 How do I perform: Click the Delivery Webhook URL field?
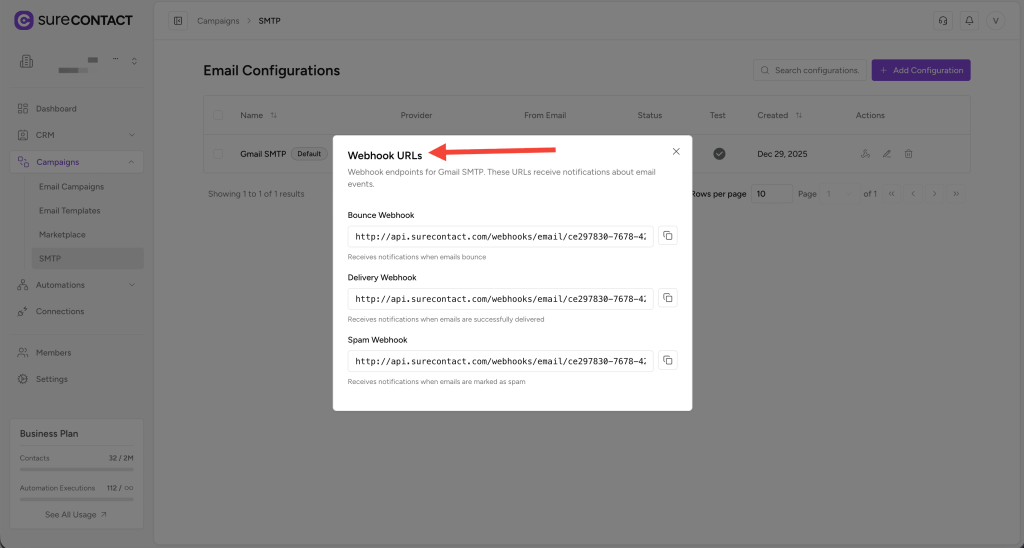pyautogui.click(x=500, y=298)
